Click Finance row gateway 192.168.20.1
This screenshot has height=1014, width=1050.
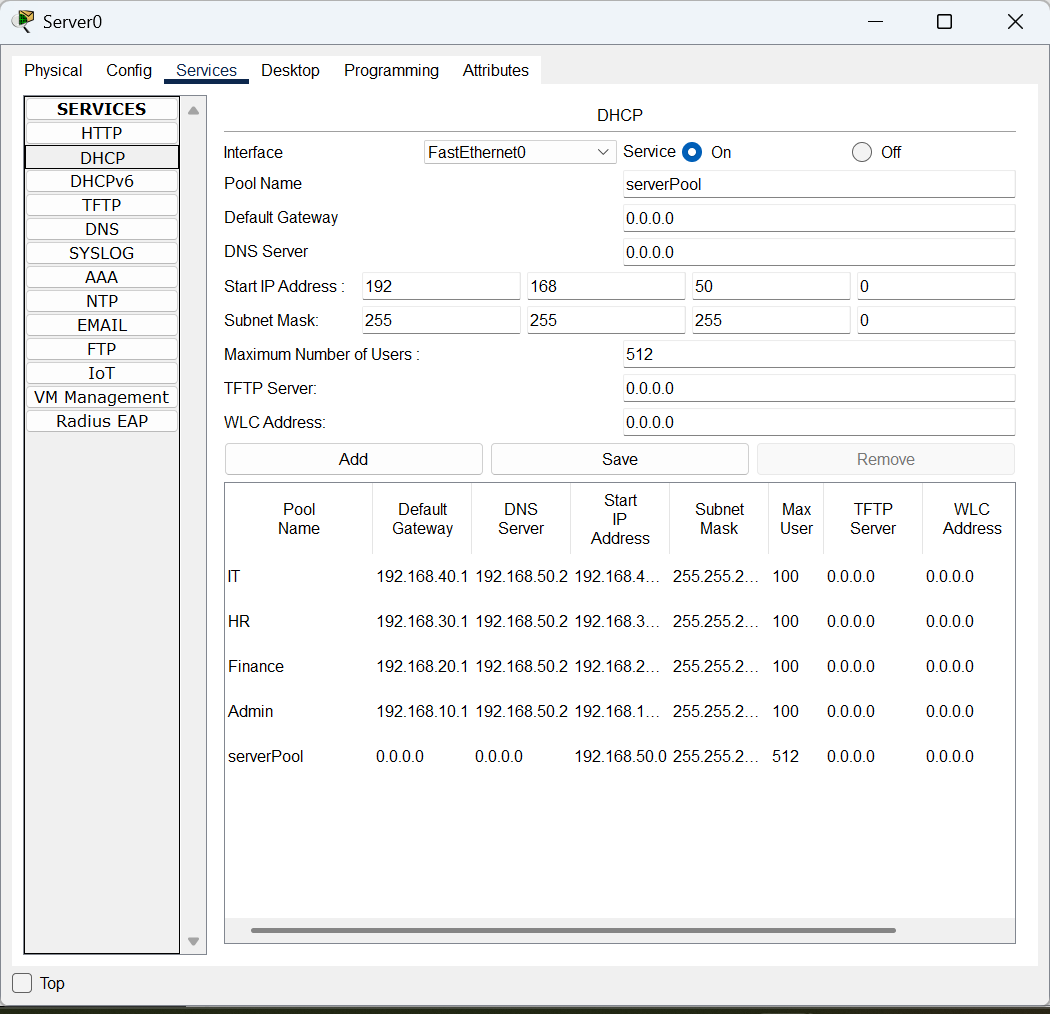pyautogui.click(x=422, y=666)
